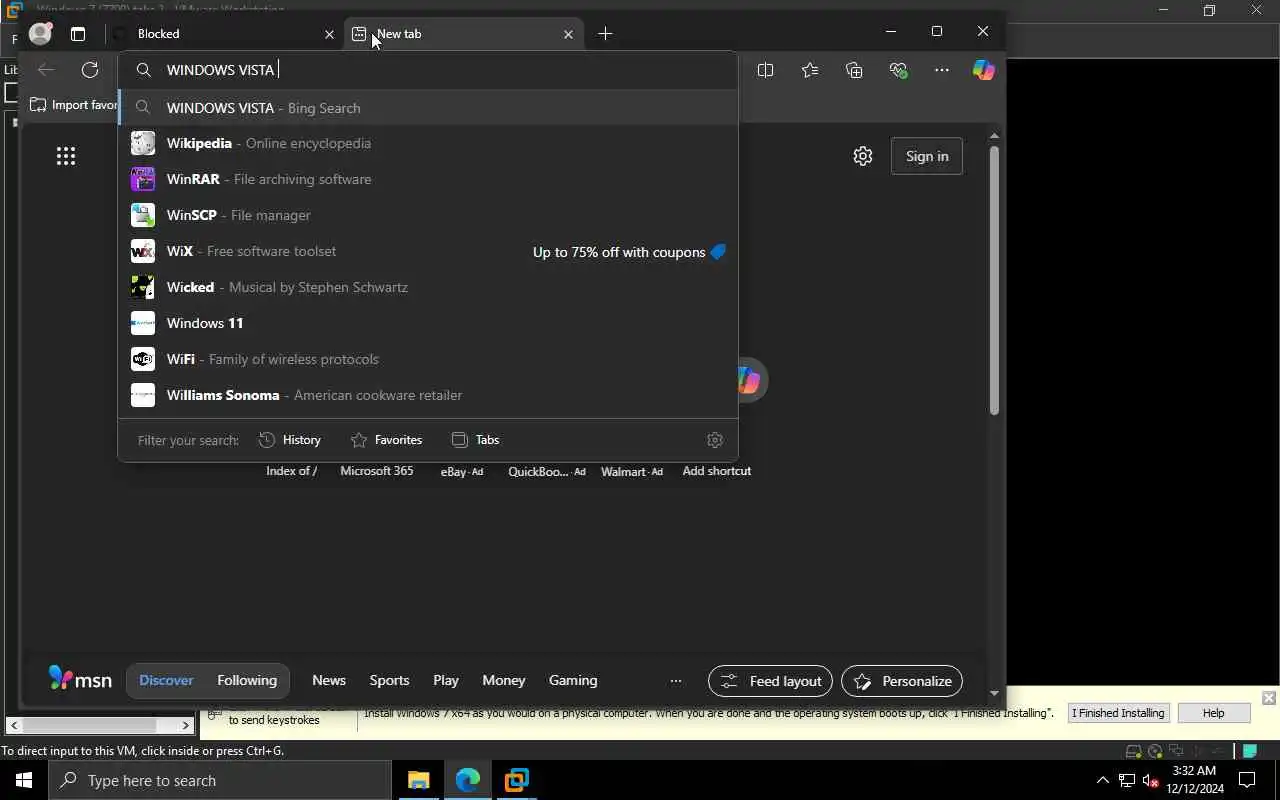Click the page vertical scrollbar thumb
This screenshot has height=800, width=1280.
(994, 280)
